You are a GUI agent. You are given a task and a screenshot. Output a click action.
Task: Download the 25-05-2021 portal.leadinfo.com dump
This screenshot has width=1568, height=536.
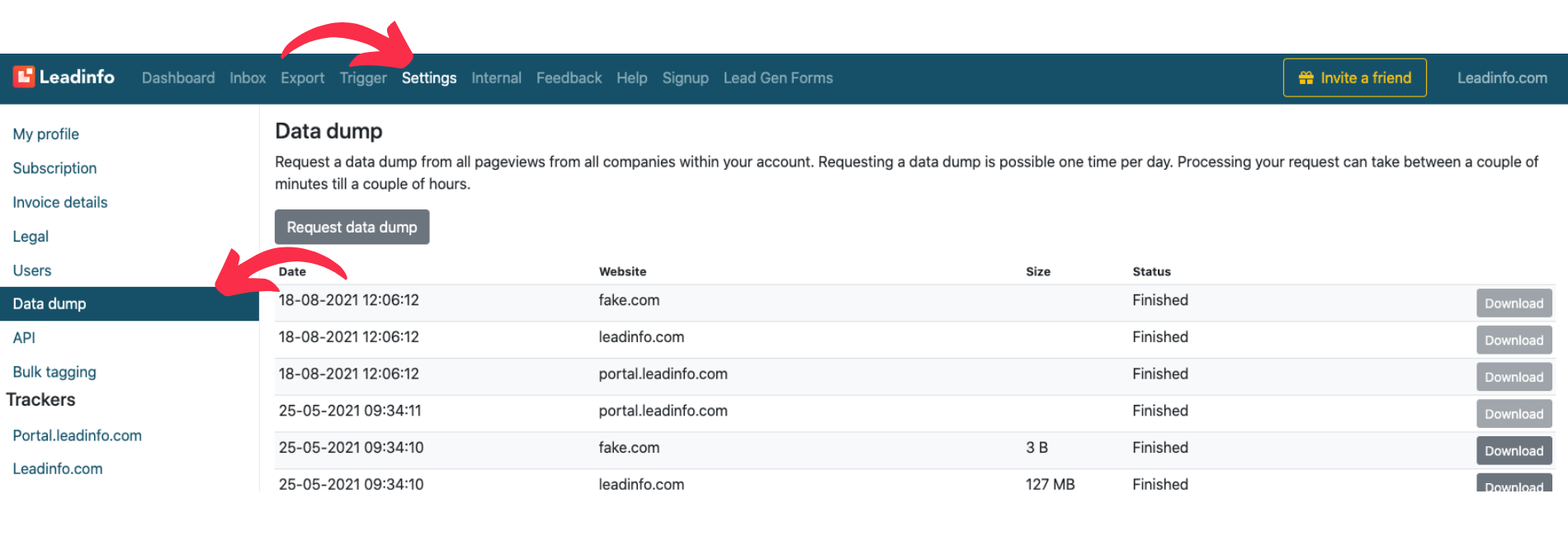1514,414
